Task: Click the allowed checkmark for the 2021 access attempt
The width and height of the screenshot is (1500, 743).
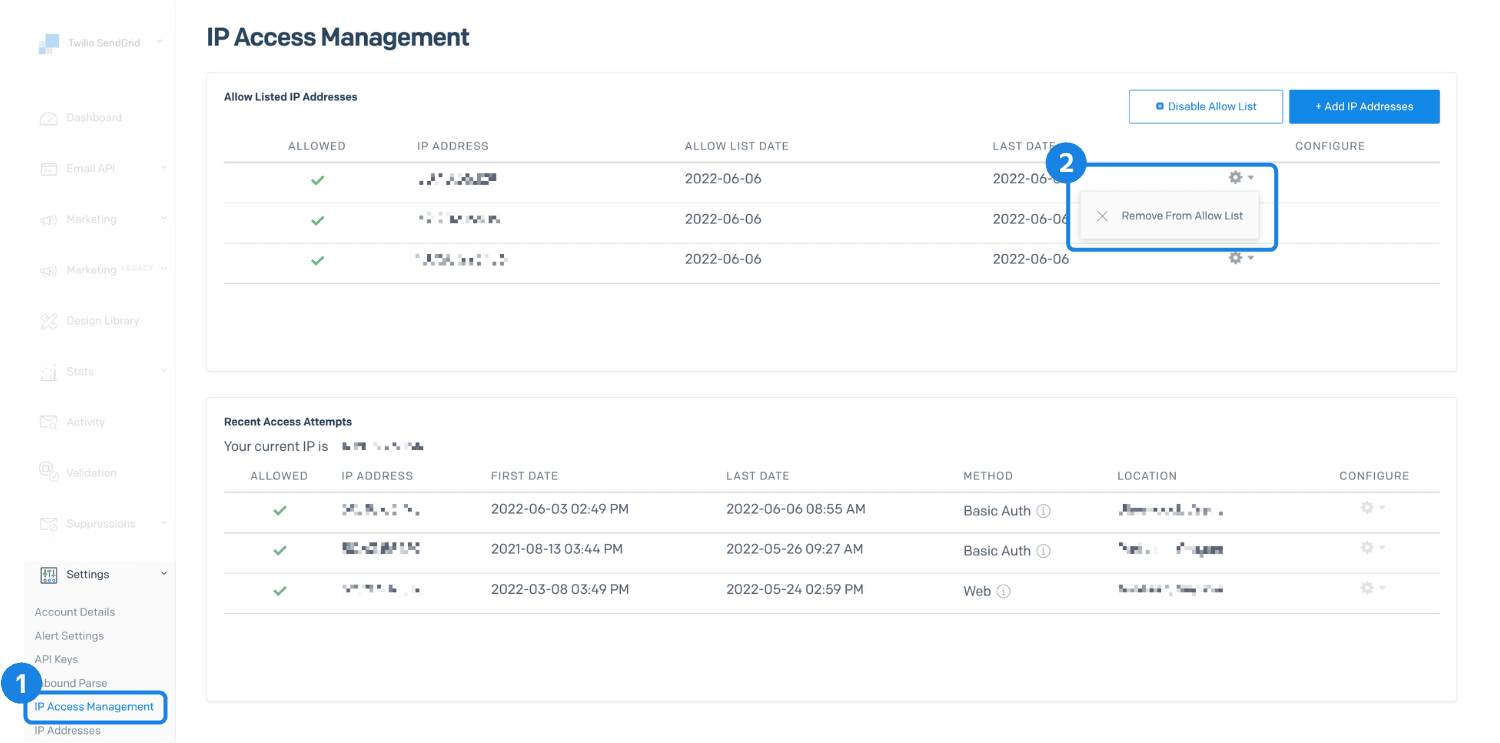Action: [x=279, y=548]
